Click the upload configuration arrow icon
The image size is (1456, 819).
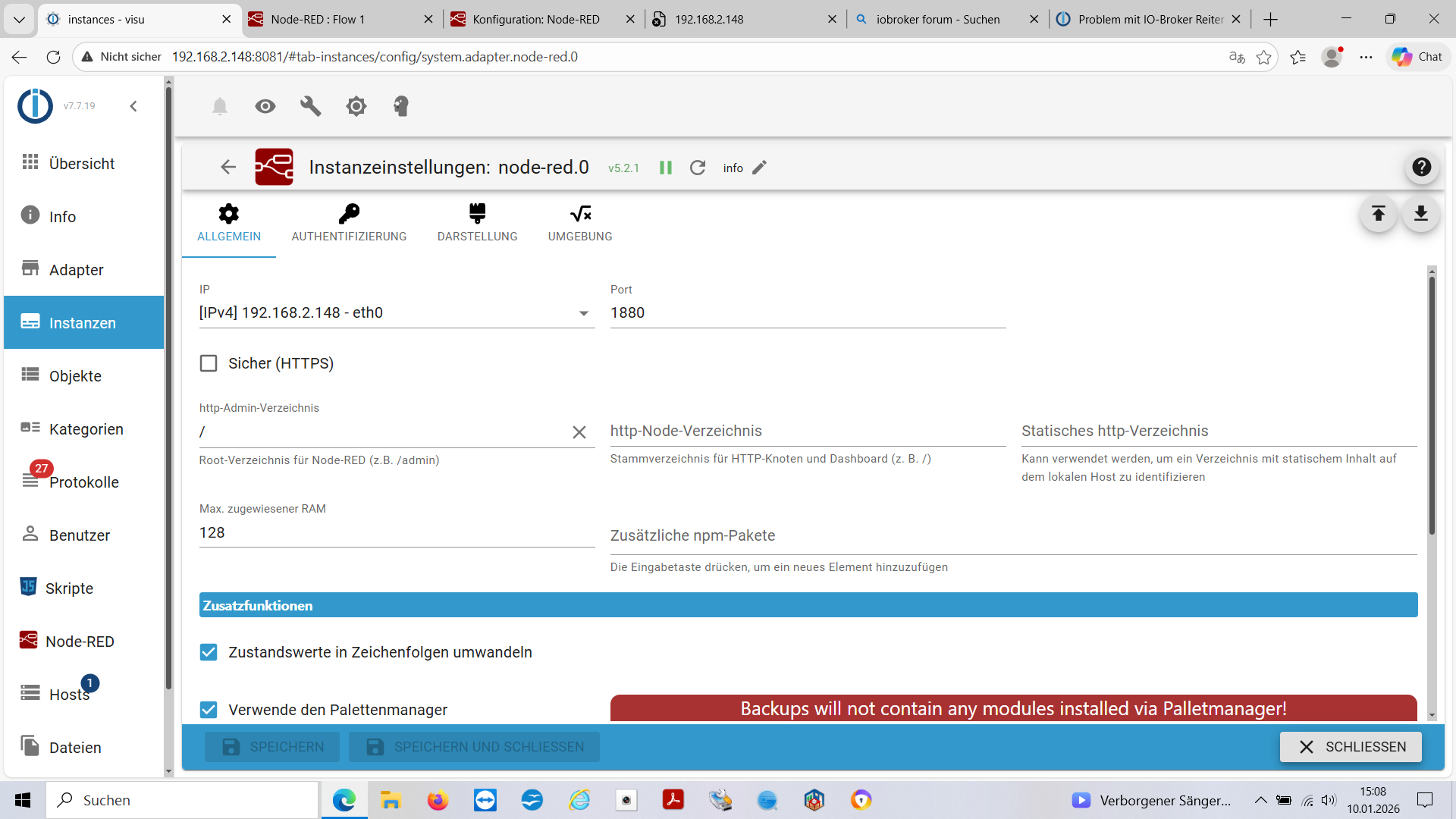point(1378,214)
